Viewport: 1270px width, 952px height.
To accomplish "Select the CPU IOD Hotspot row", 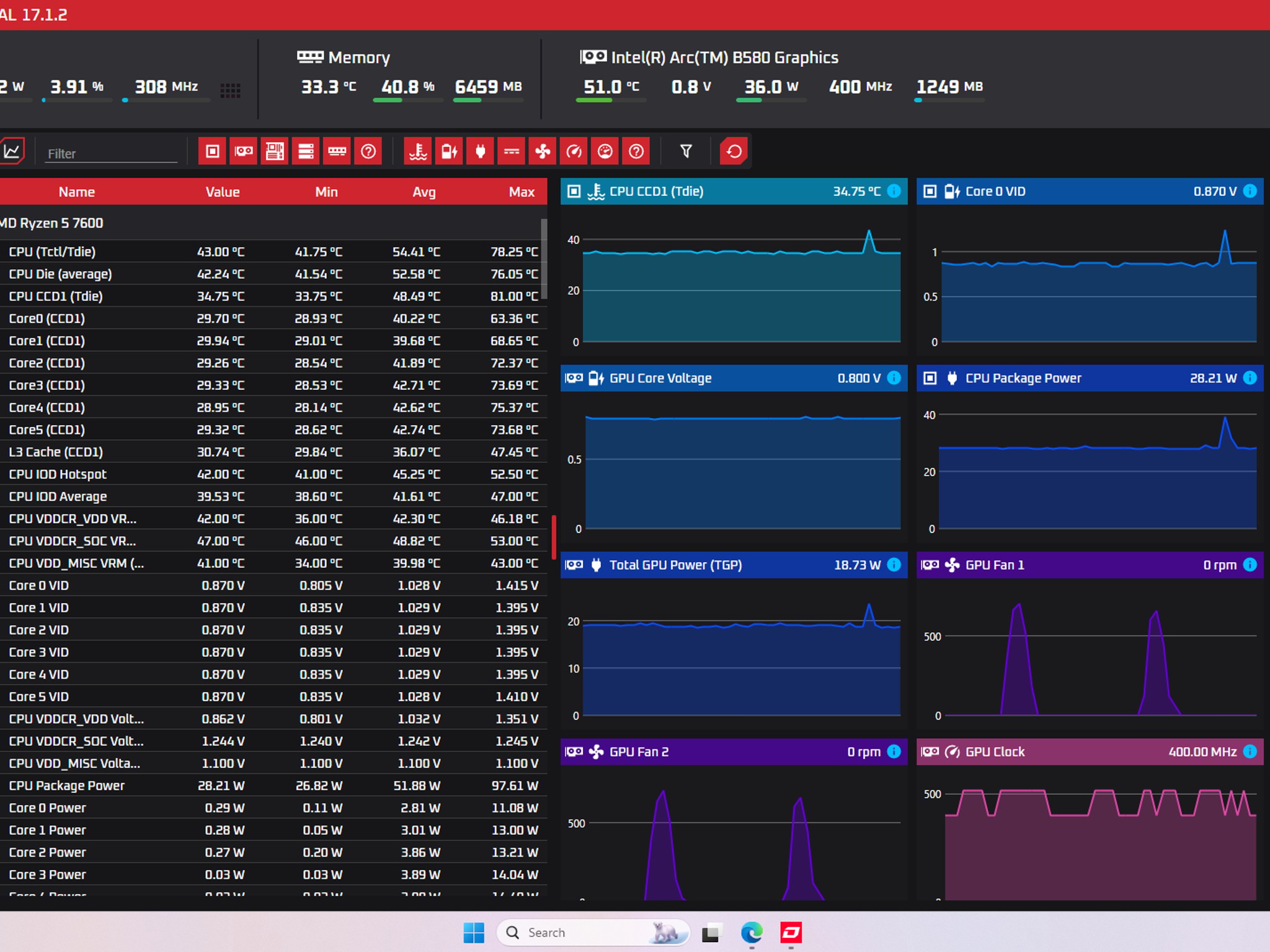I will click(270, 474).
